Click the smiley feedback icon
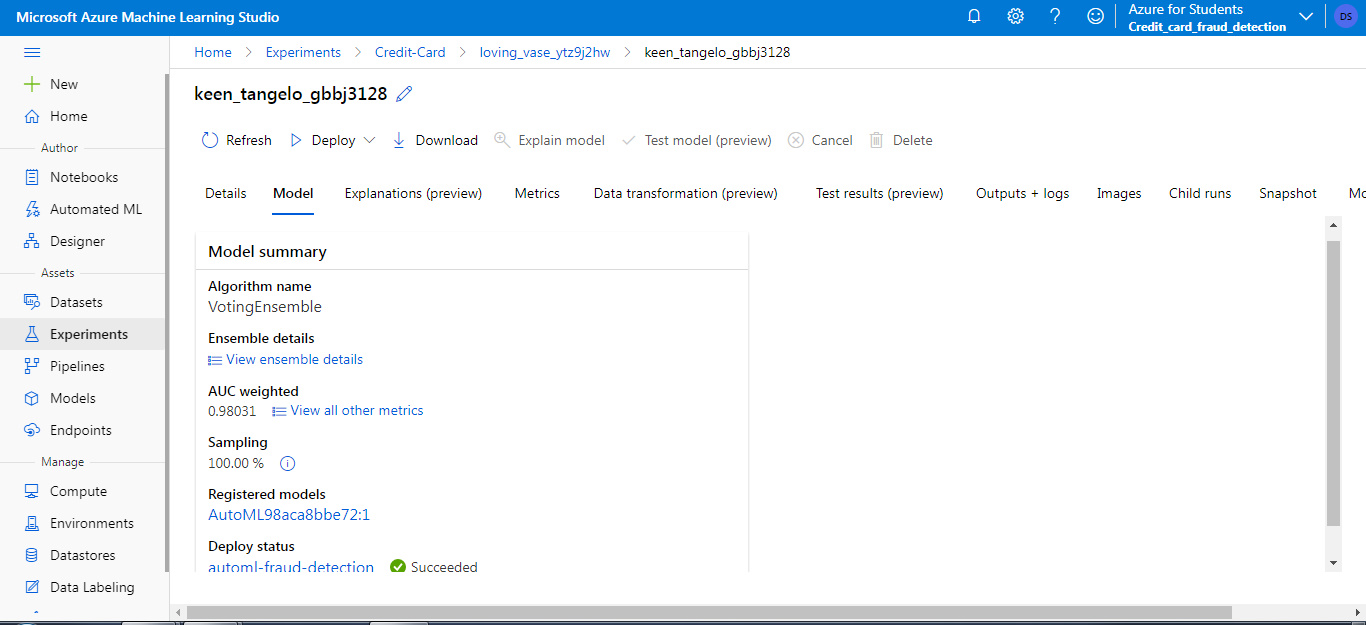The height and width of the screenshot is (625, 1366). click(1095, 16)
